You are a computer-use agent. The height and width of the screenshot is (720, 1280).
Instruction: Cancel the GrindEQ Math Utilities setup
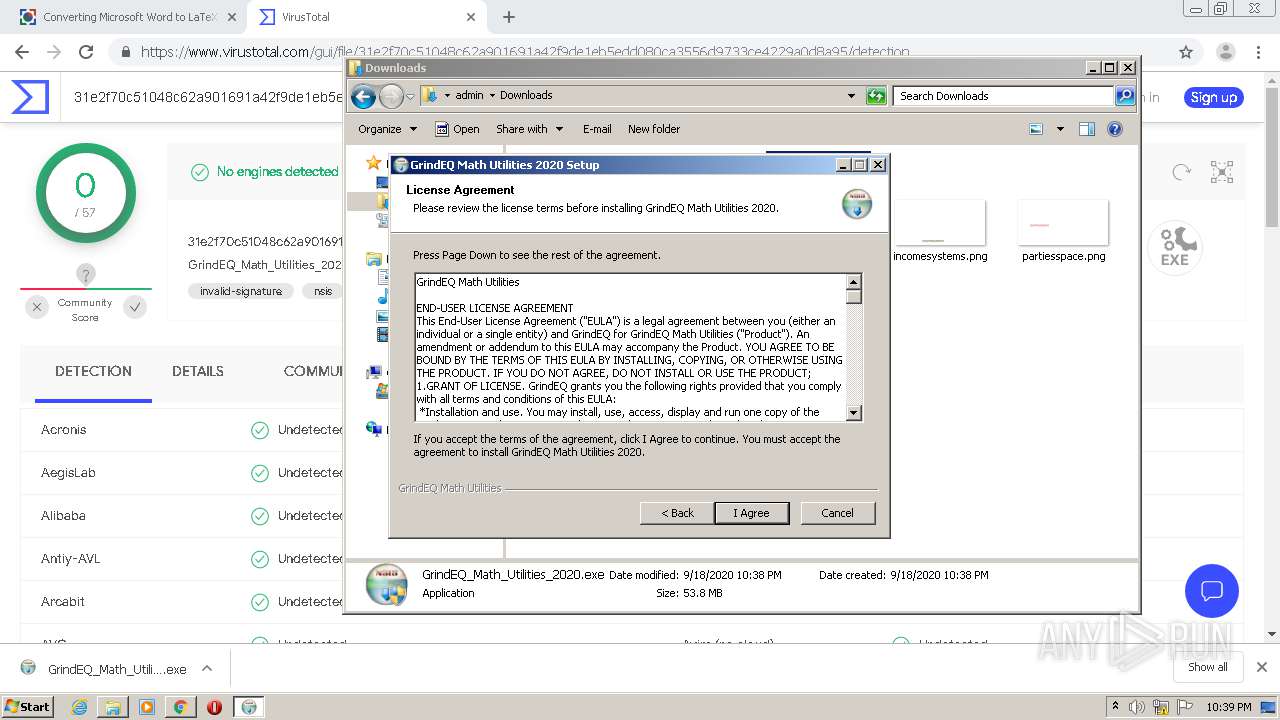coord(837,513)
